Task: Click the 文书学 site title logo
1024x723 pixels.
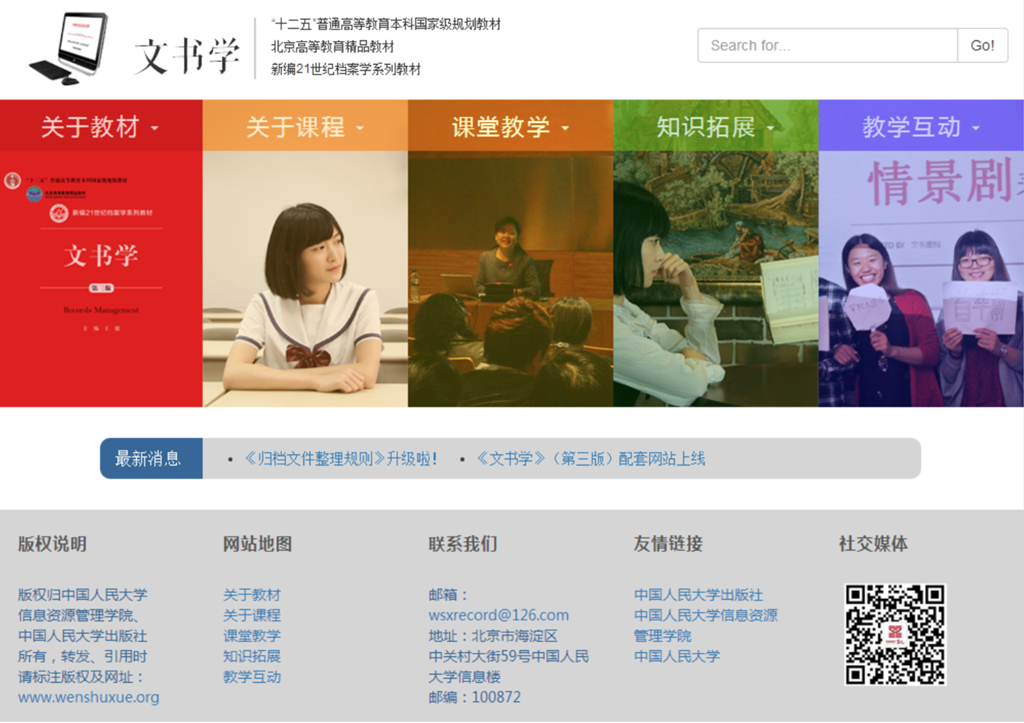Action: (187, 56)
